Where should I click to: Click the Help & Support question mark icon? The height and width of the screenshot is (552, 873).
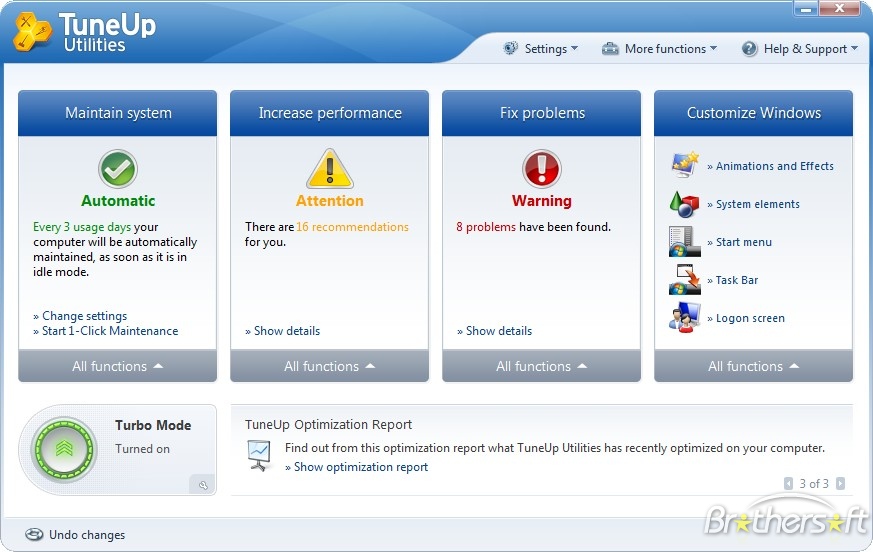[749, 48]
